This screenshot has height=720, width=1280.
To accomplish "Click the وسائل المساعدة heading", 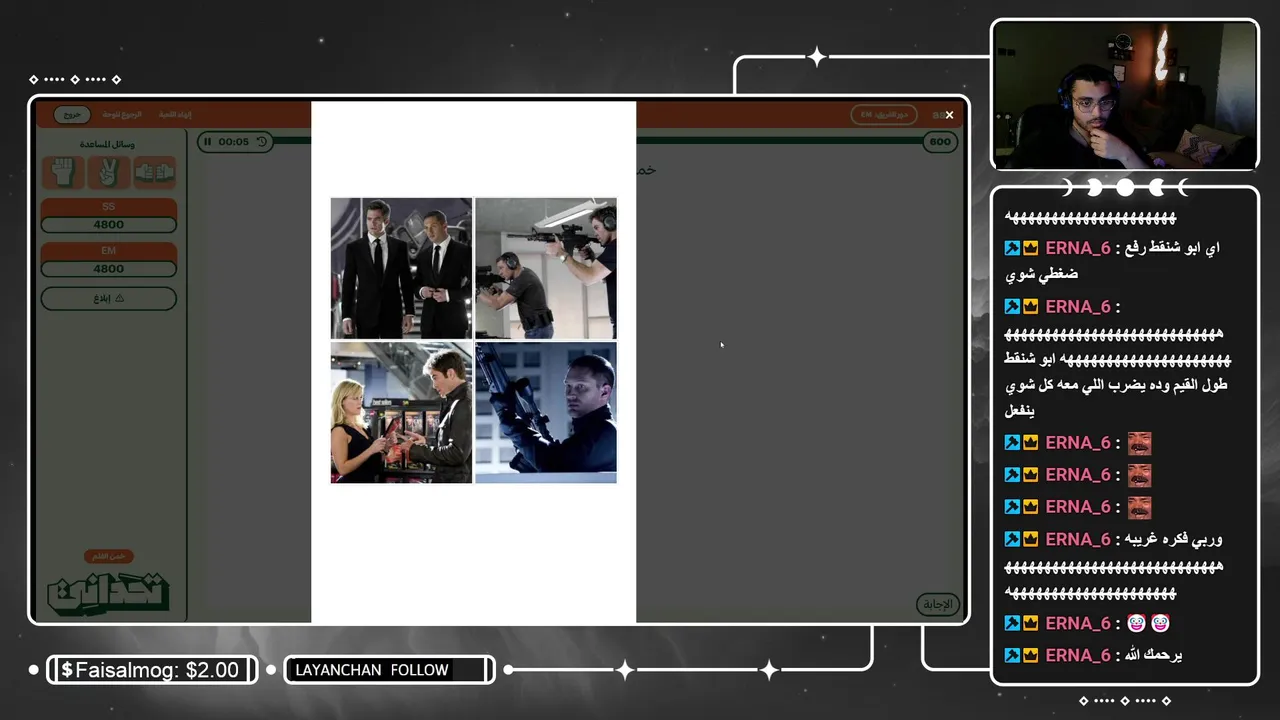I will (x=109, y=144).
